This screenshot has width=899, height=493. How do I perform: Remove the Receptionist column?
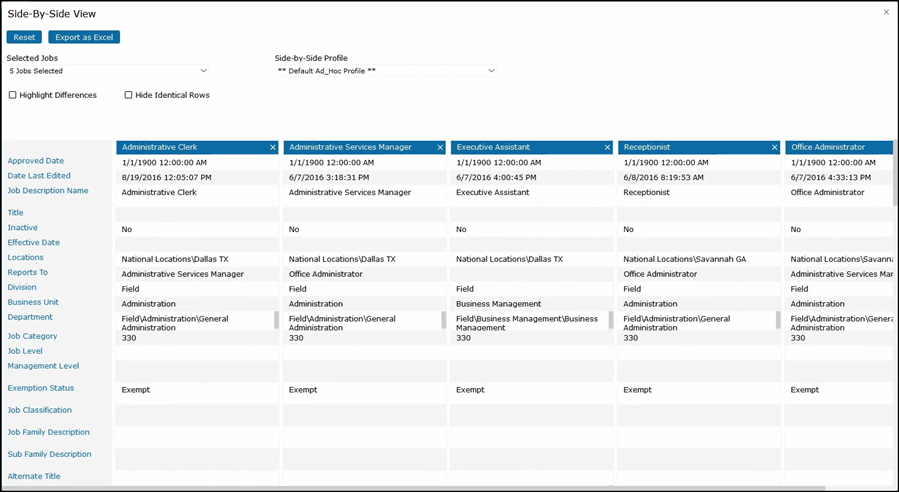point(774,148)
